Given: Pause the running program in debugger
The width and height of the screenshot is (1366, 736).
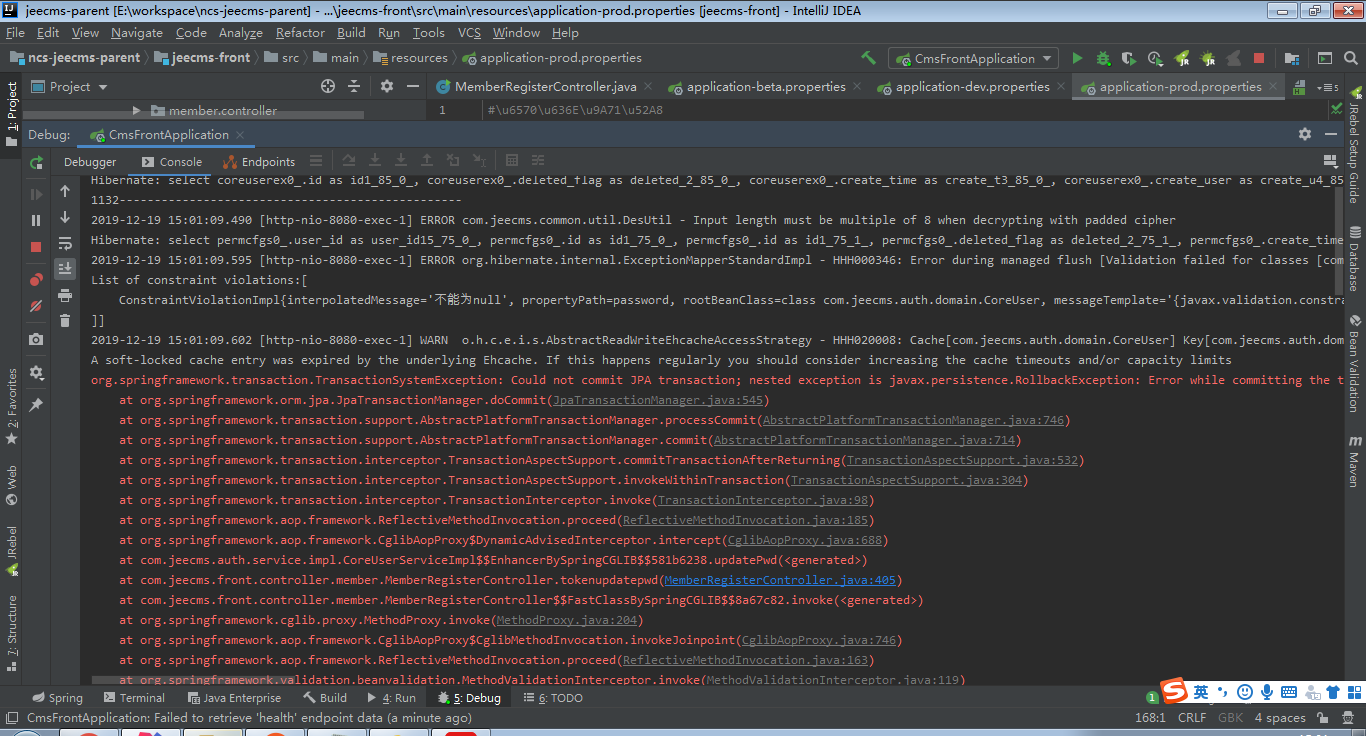Looking at the screenshot, I should pyautogui.click(x=37, y=220).
